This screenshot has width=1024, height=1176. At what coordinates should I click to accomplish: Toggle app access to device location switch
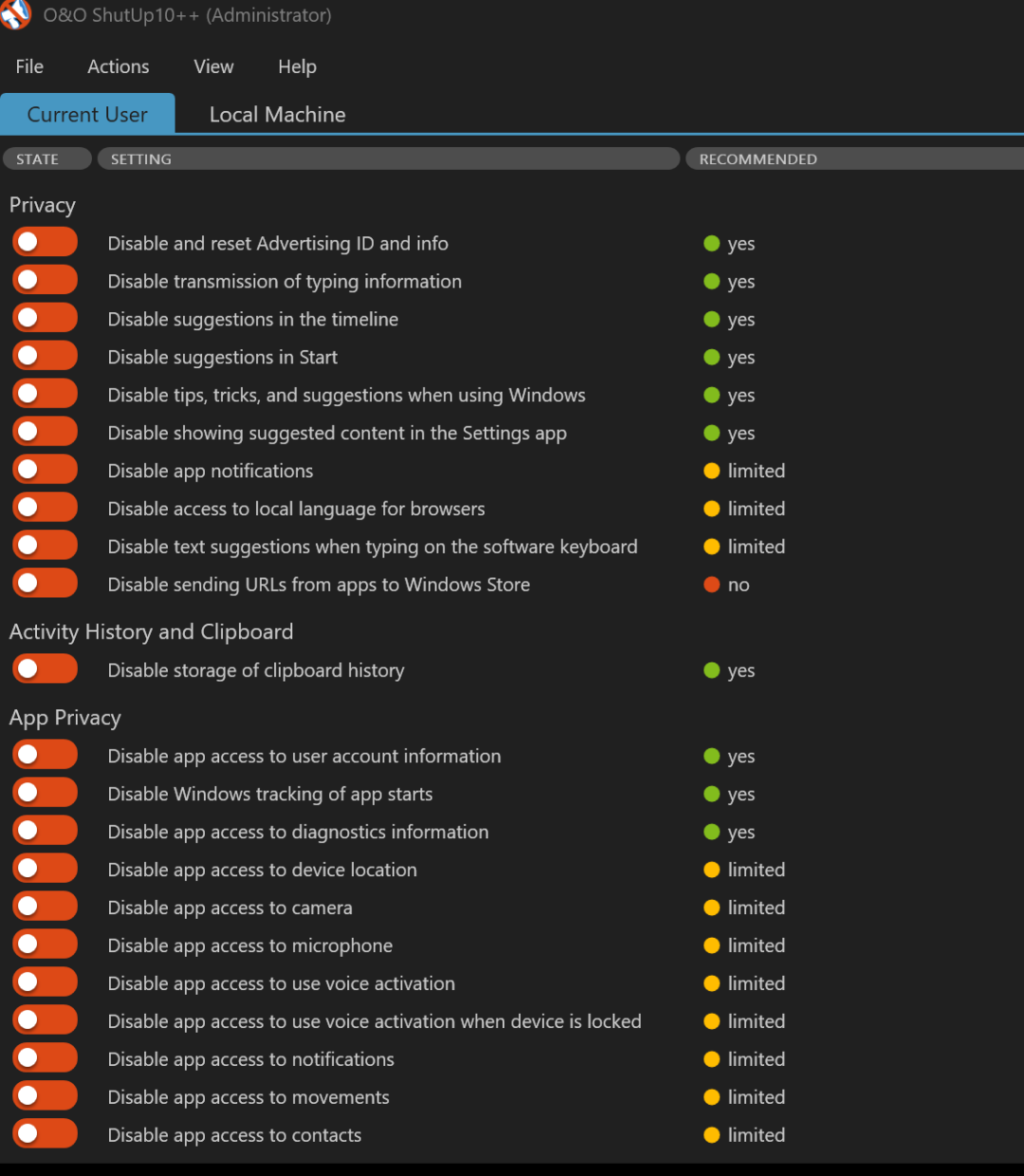[x=45, y=869]
